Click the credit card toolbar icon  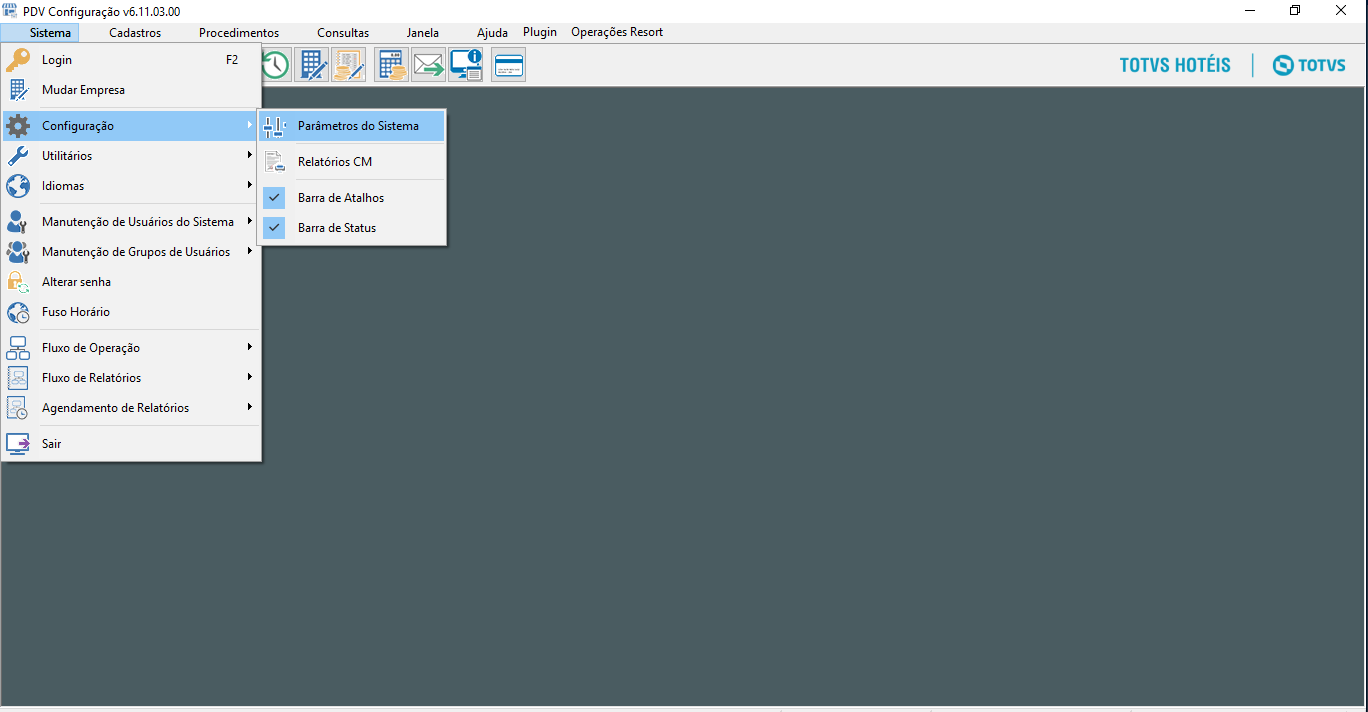coord(509,65)
